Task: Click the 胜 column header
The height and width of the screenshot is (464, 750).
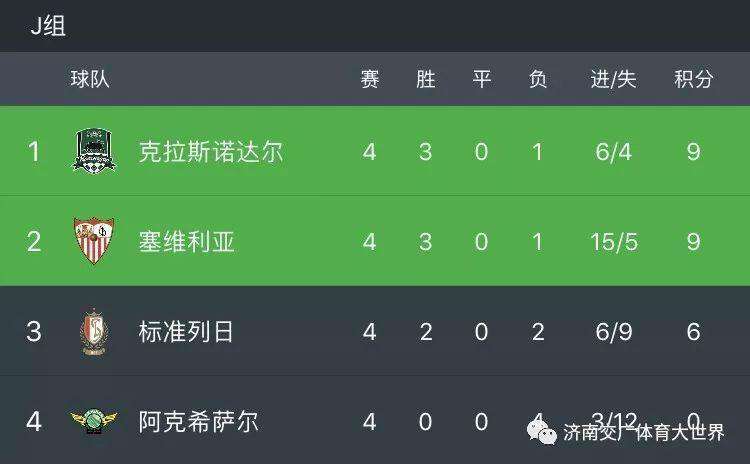Action: 426,79
